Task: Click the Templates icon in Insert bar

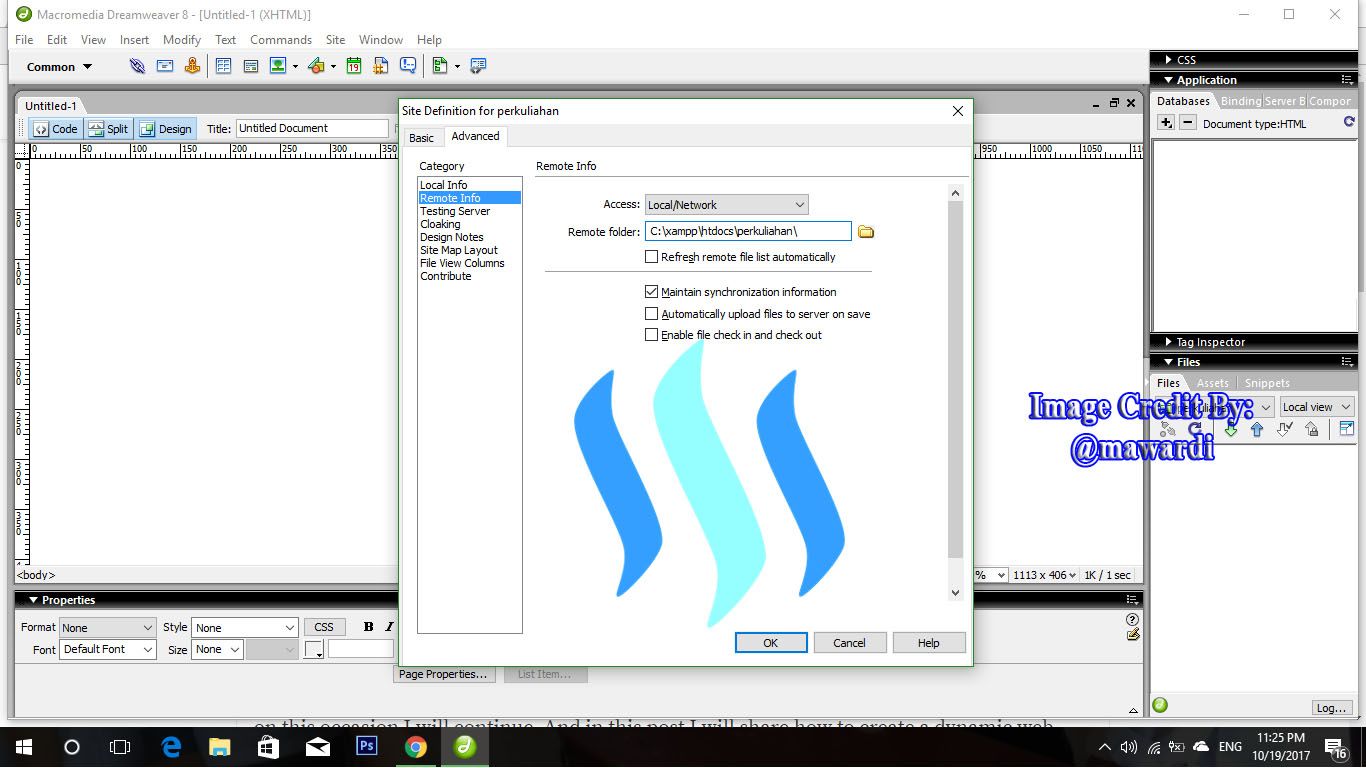Action: click(x=440, y=66)
